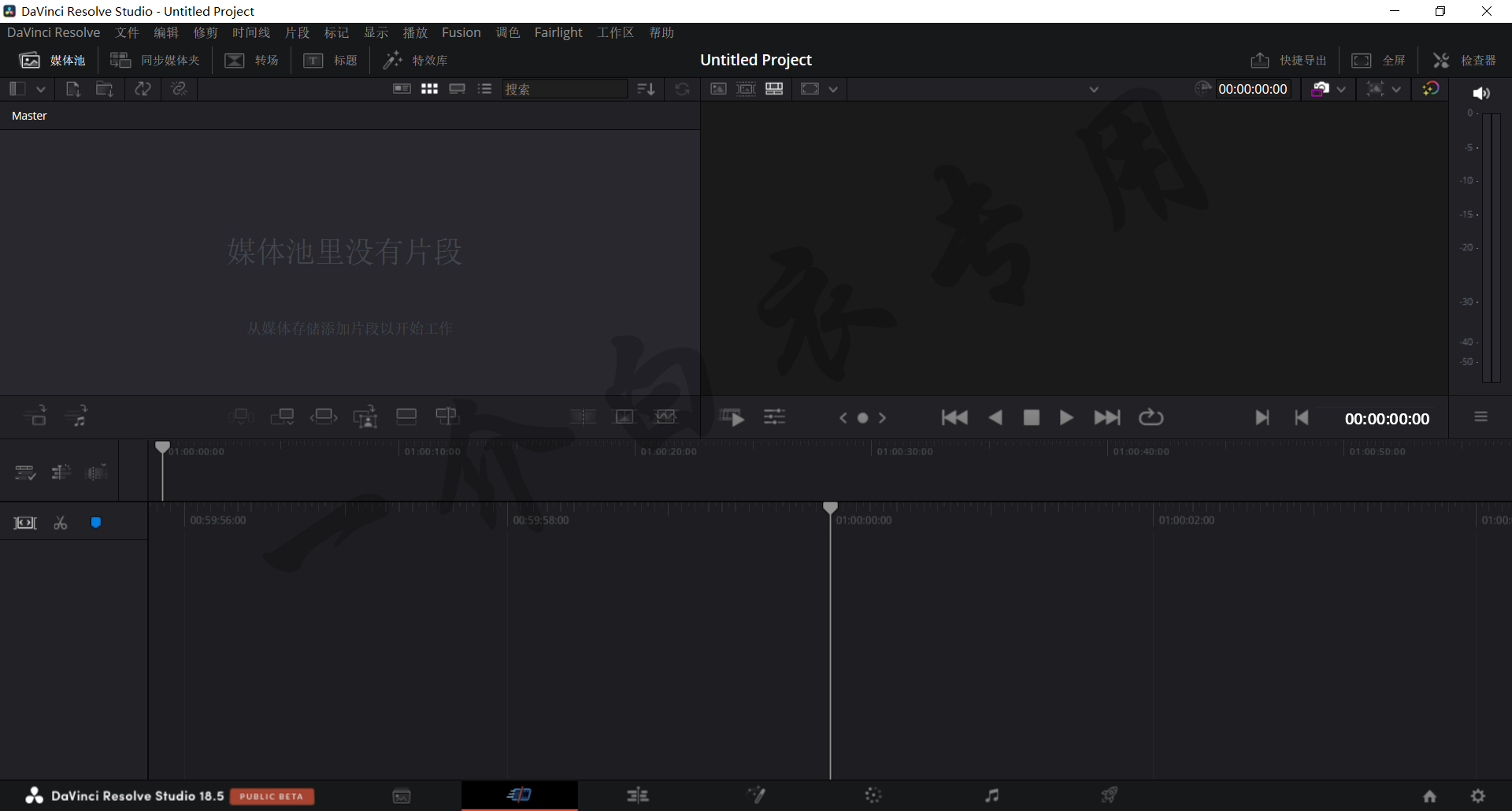Switch to the Edit page
Image resolution: width=1512 pixels, height=811 pixels.
(638, 795)
